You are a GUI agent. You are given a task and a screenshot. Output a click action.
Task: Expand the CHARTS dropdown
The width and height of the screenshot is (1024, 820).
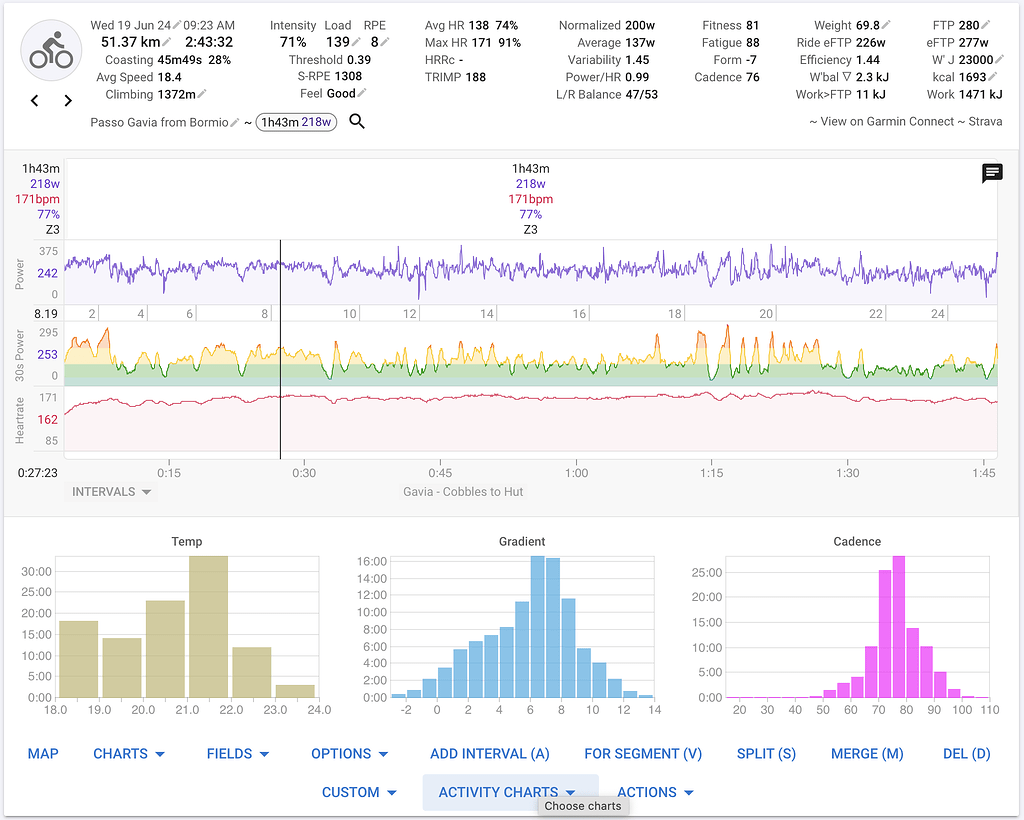[x=129, y=754]
